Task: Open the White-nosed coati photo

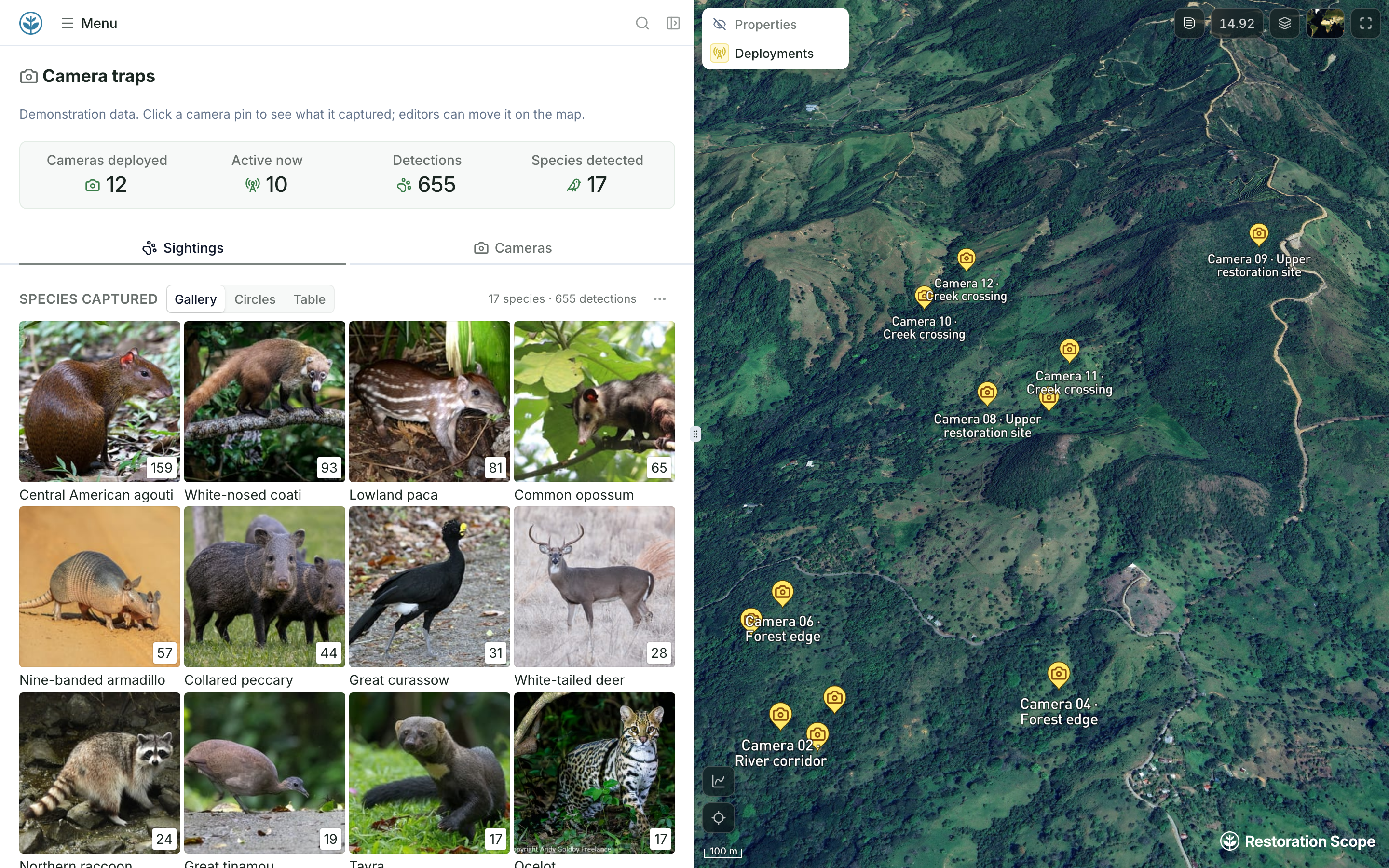Action: click(265, 401)
